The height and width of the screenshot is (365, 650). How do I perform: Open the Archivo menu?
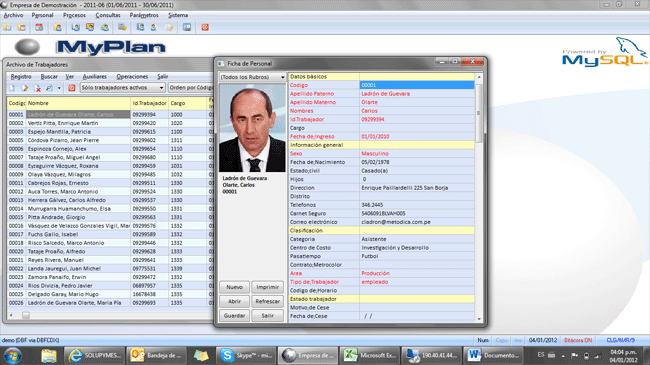13,15
